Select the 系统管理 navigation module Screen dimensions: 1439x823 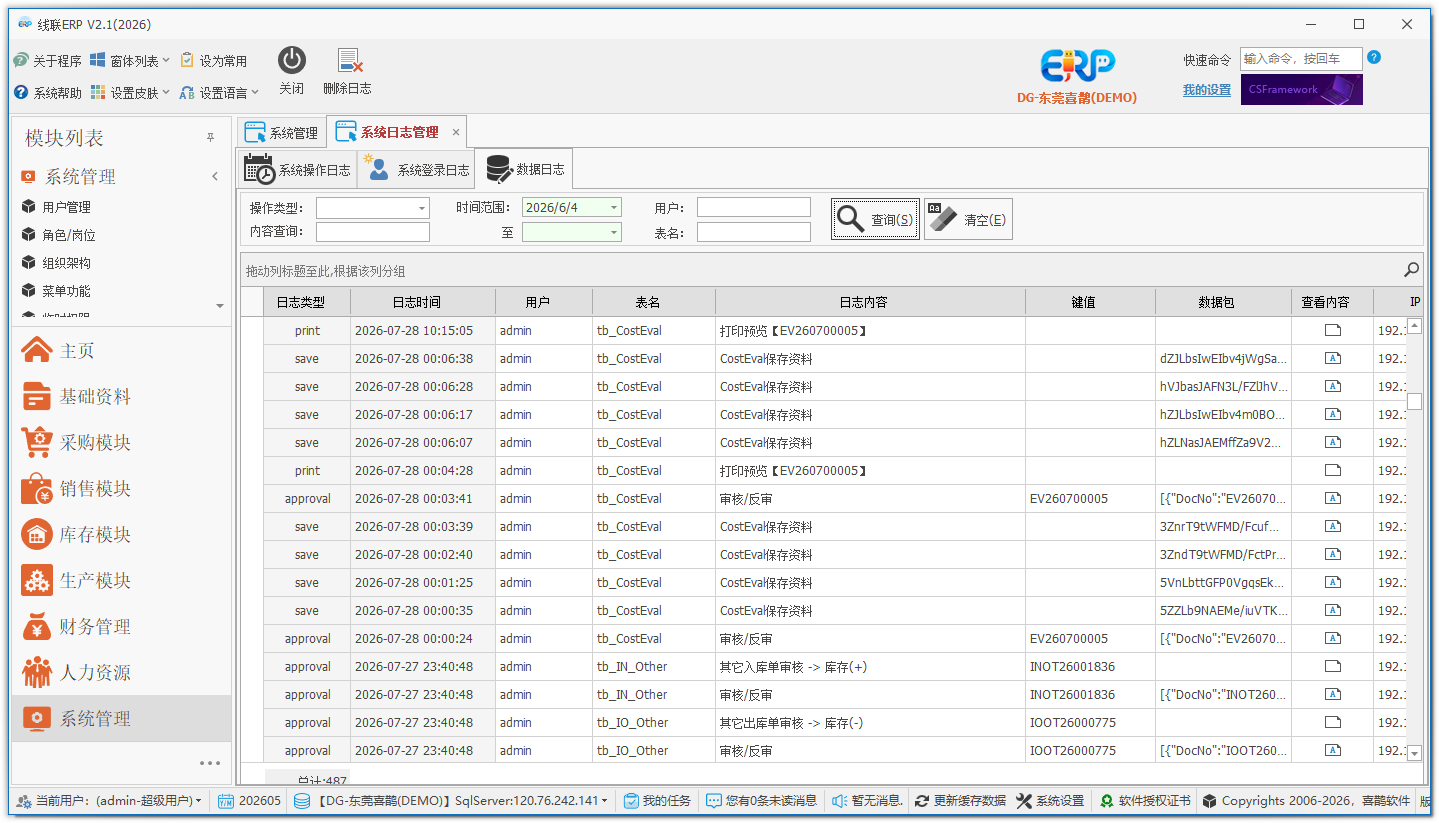click(121, 719)
